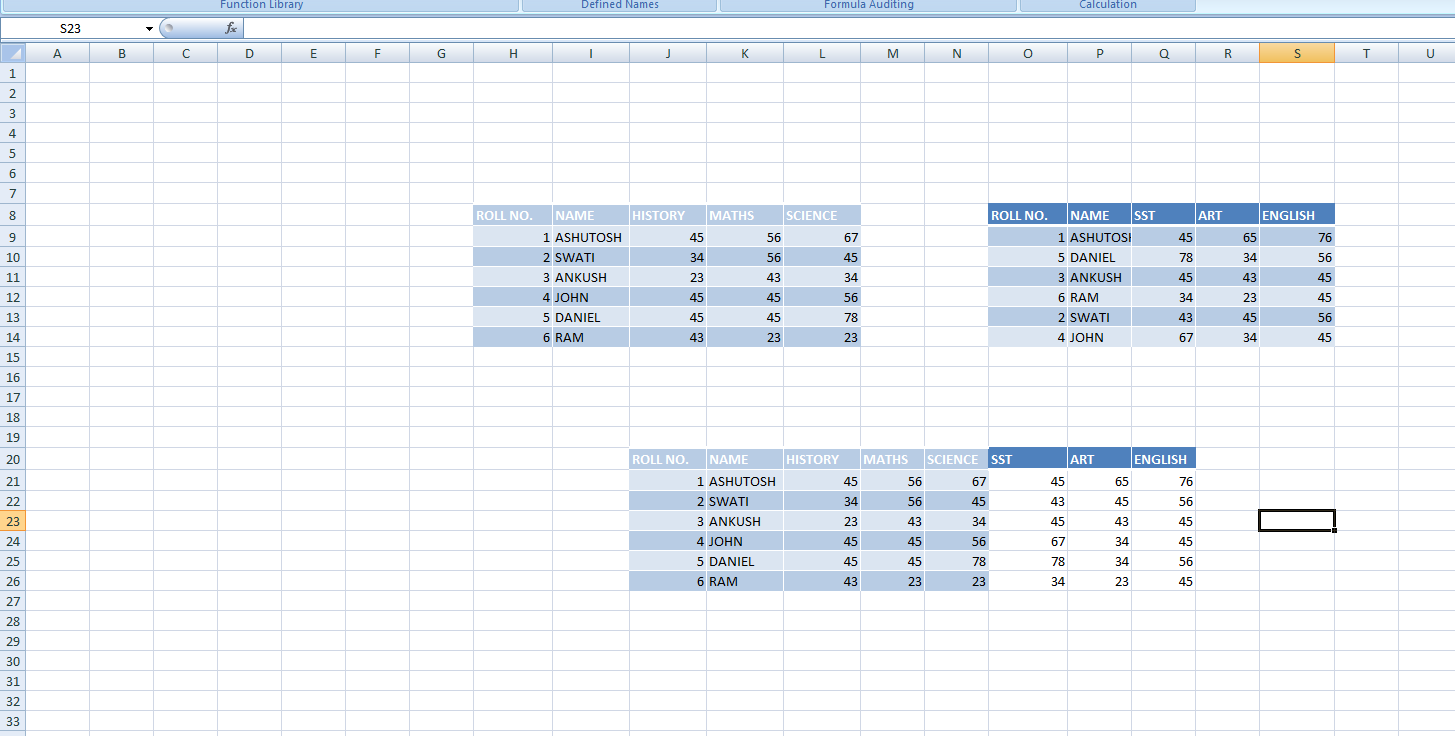Select column H header

(513, 54)
